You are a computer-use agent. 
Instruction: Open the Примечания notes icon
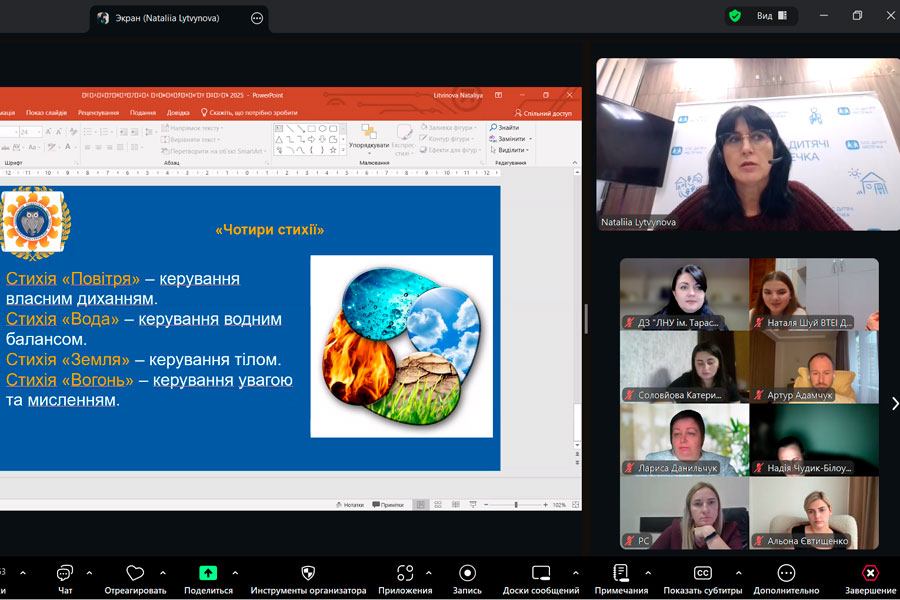(621, 574)
